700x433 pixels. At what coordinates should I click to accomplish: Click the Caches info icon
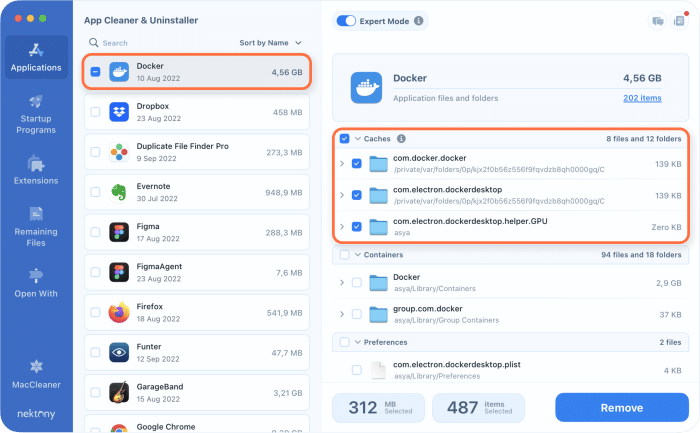pos(401,138)
